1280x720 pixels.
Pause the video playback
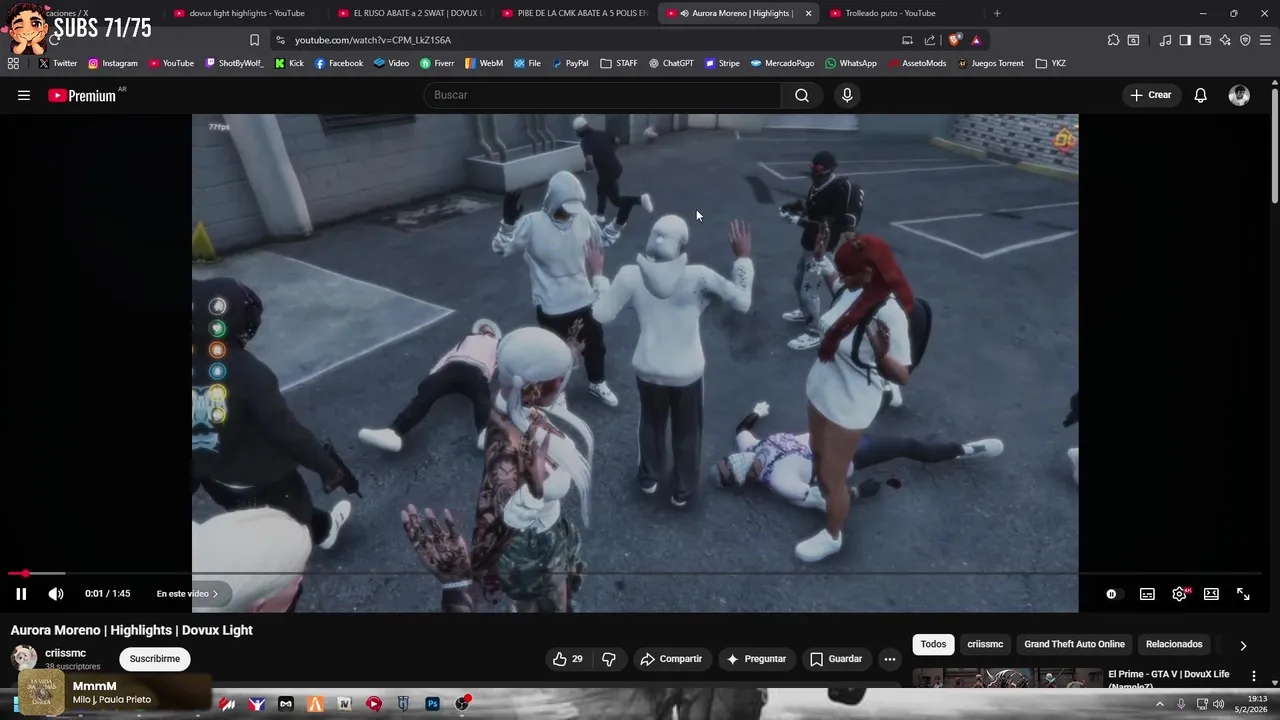pyautogui.click(x=20, y=594)
